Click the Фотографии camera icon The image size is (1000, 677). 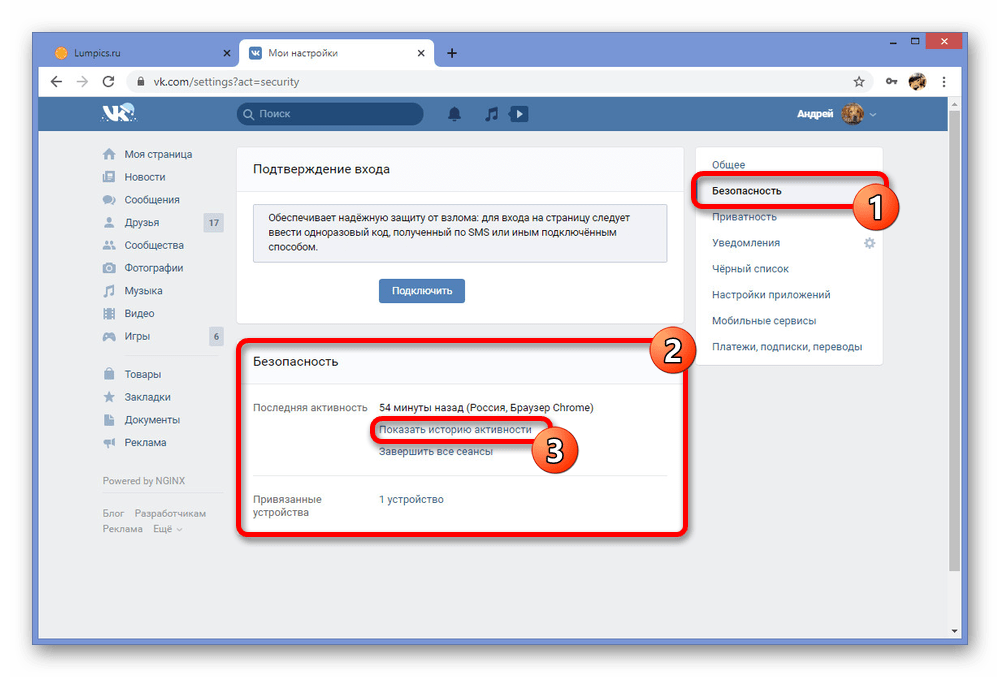109,268
